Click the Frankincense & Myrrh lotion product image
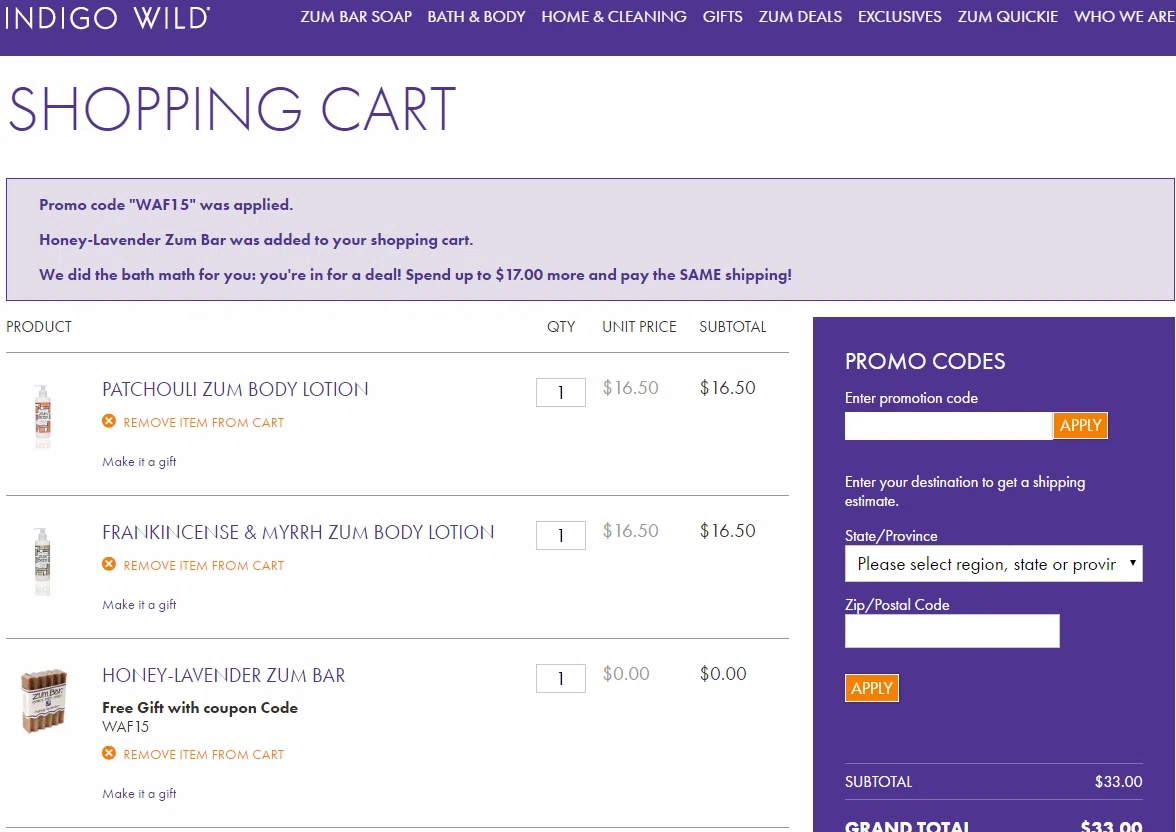1176x832 pixels. [43, 560]
